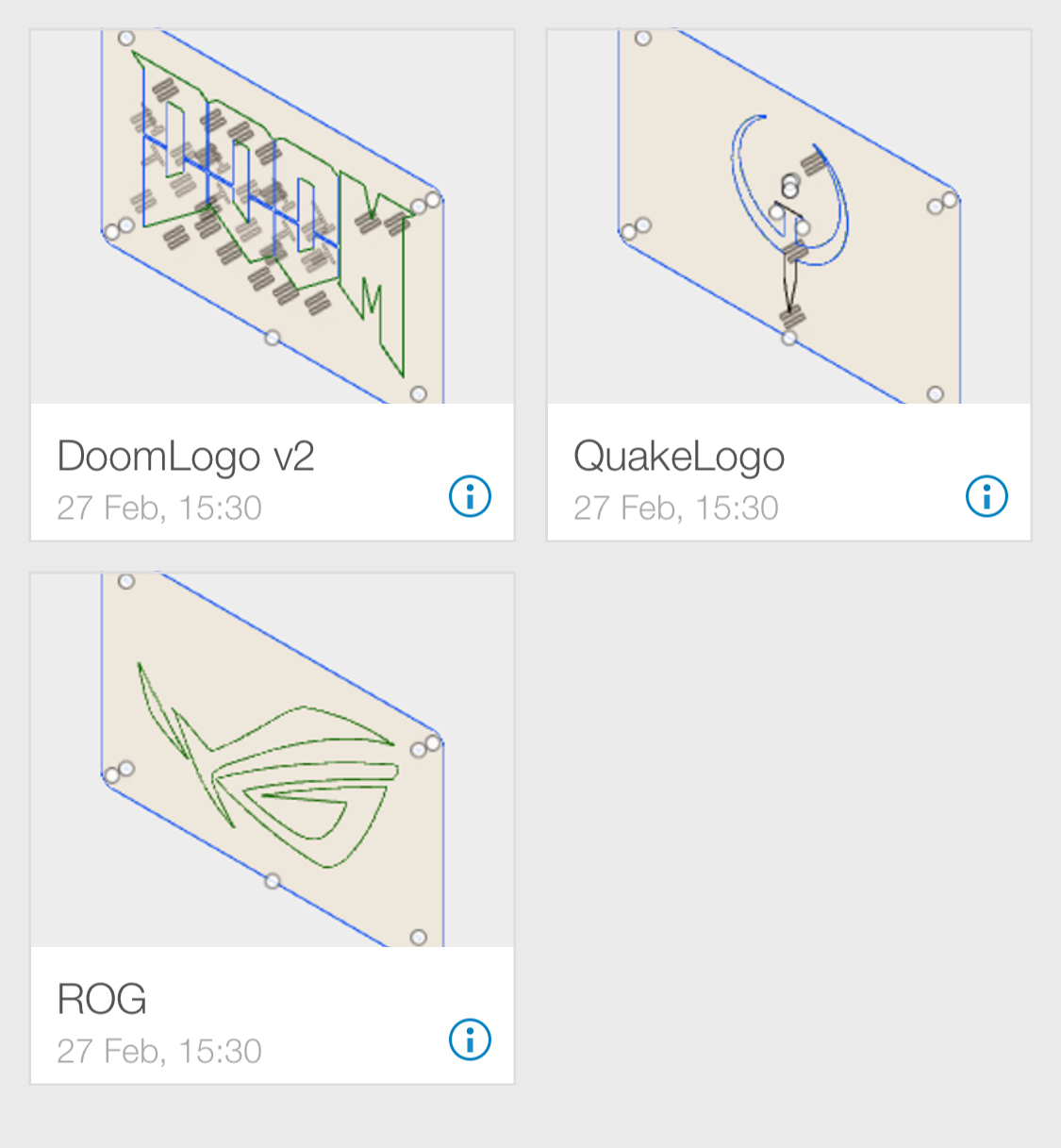Open the DoomLogo v2 thumbnail preview
The height and width of the screenshot is (1148, 1061).
(272, 217)
